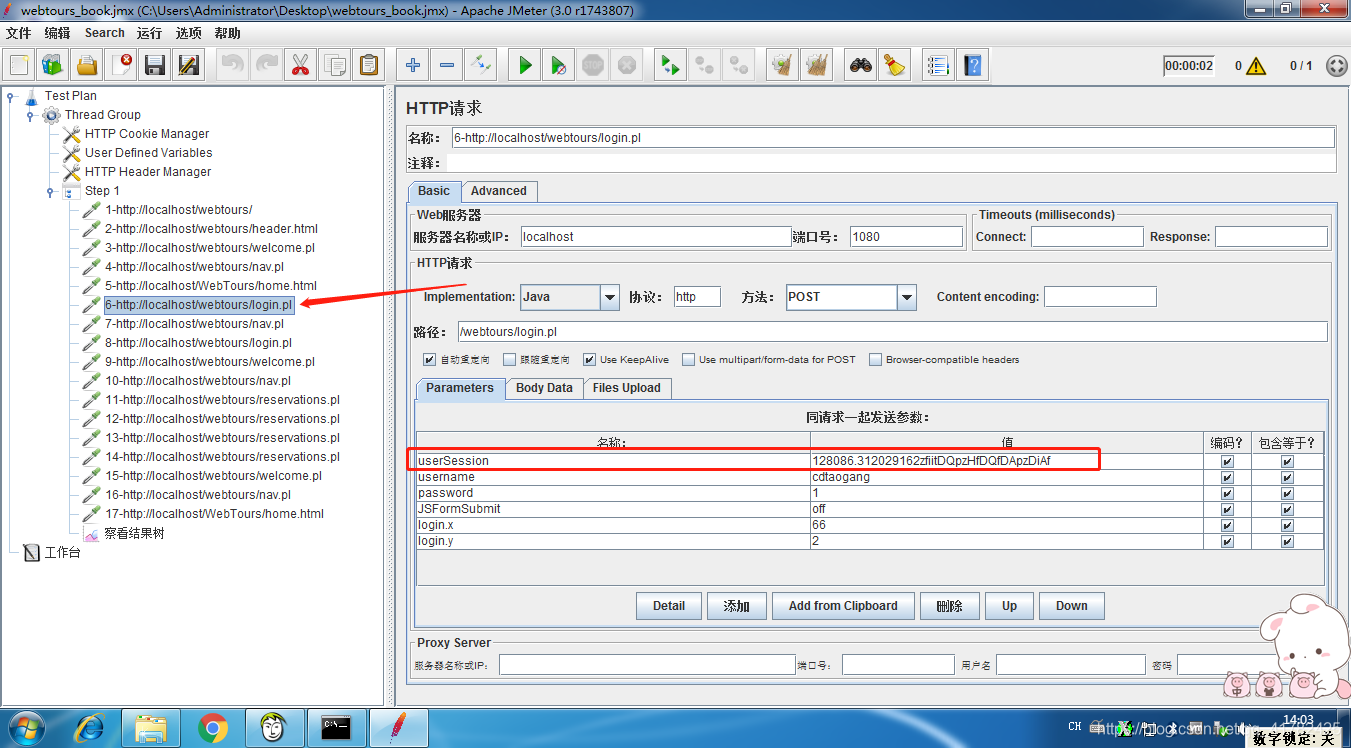1351x748 pixels.
Task: Open the 选项 menu
Action: pyautogui.click(x=188, y=33)
